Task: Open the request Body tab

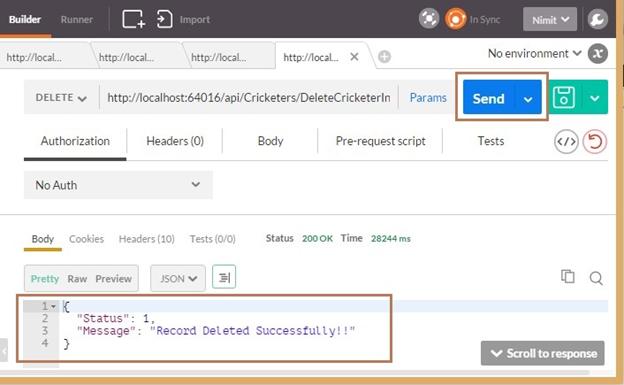Action: [270, 141]
